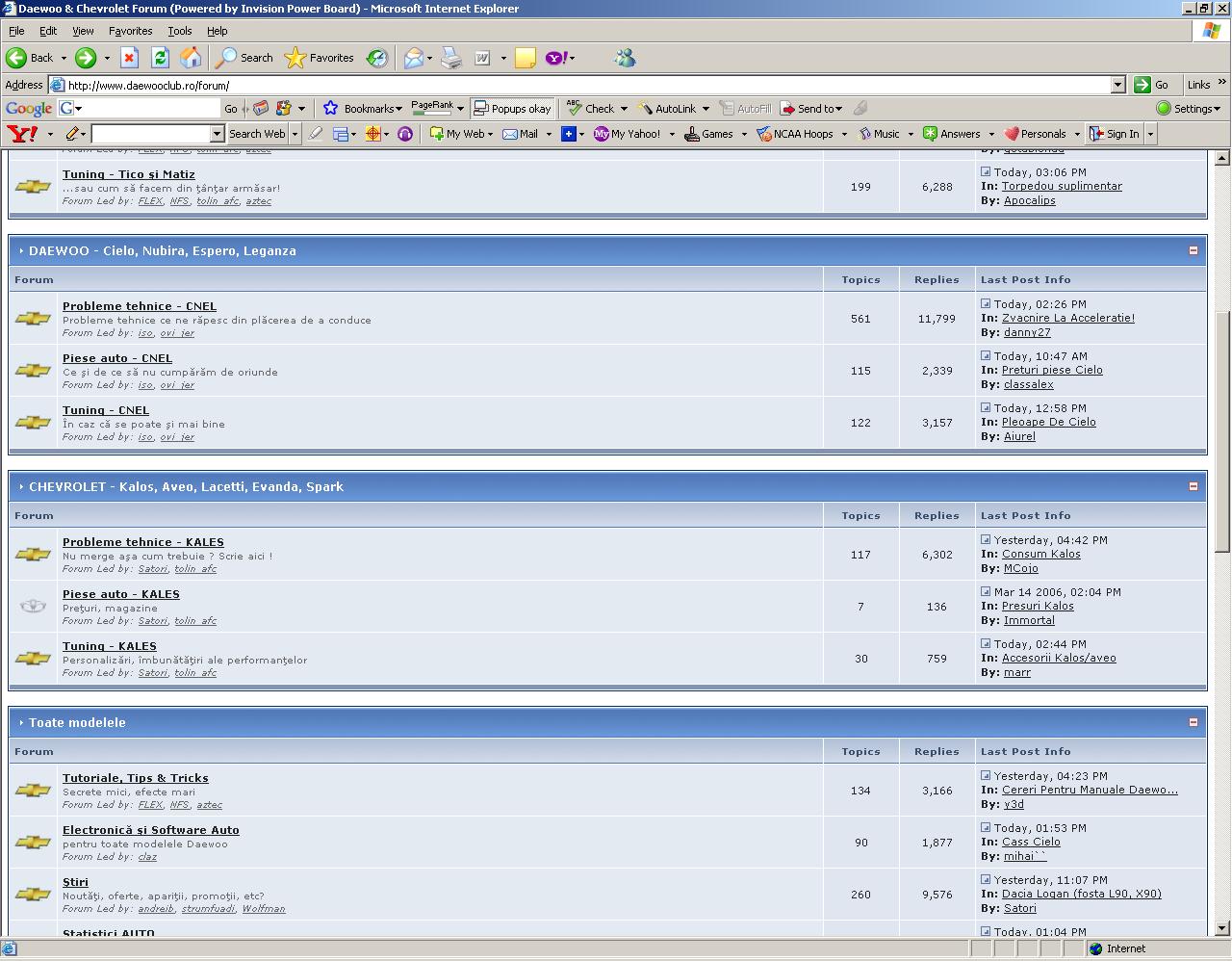The width and height of the screenshot is (1232, 961).
Task: Click the Yahoo toolbar Sign In button
Action: pyautogui.click(x=1114, y=134)
